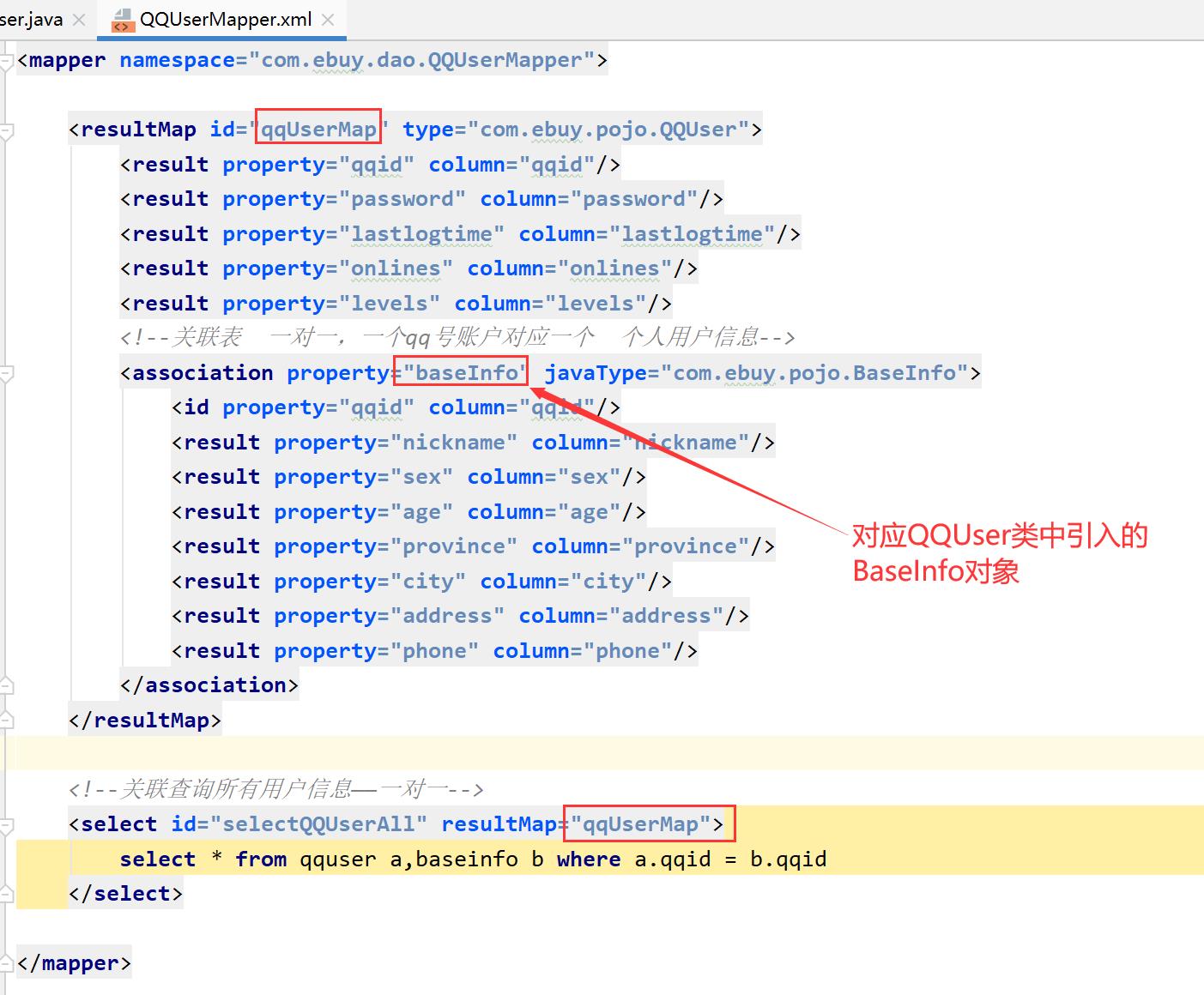The image size is (1204, 995).
Task: Place cursor on the empty highlighted line below resultMap
Action: click(609, 752)
